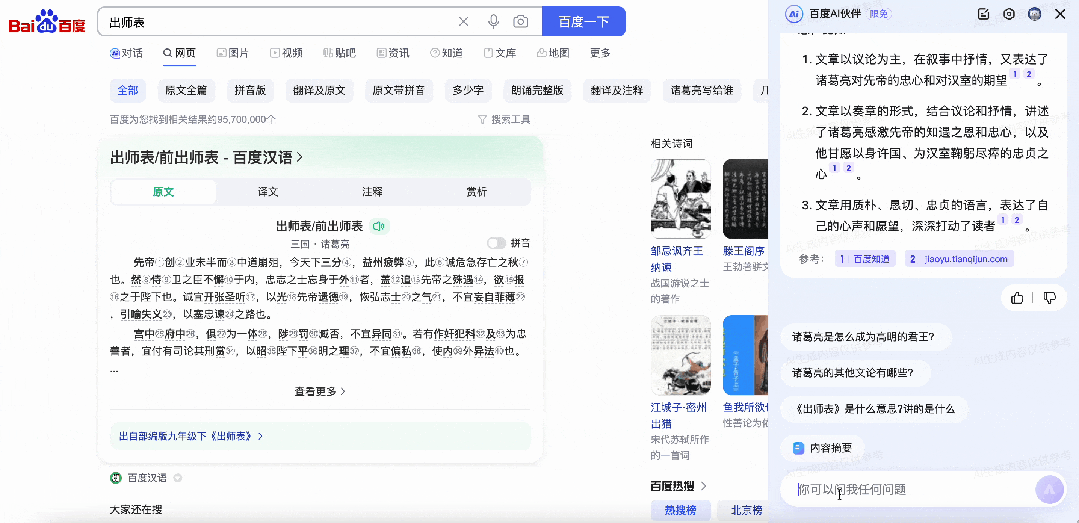Viewport: 1079px width, 523px height.
Task: Switch to the 译文 tab
Action: (268, 192)
